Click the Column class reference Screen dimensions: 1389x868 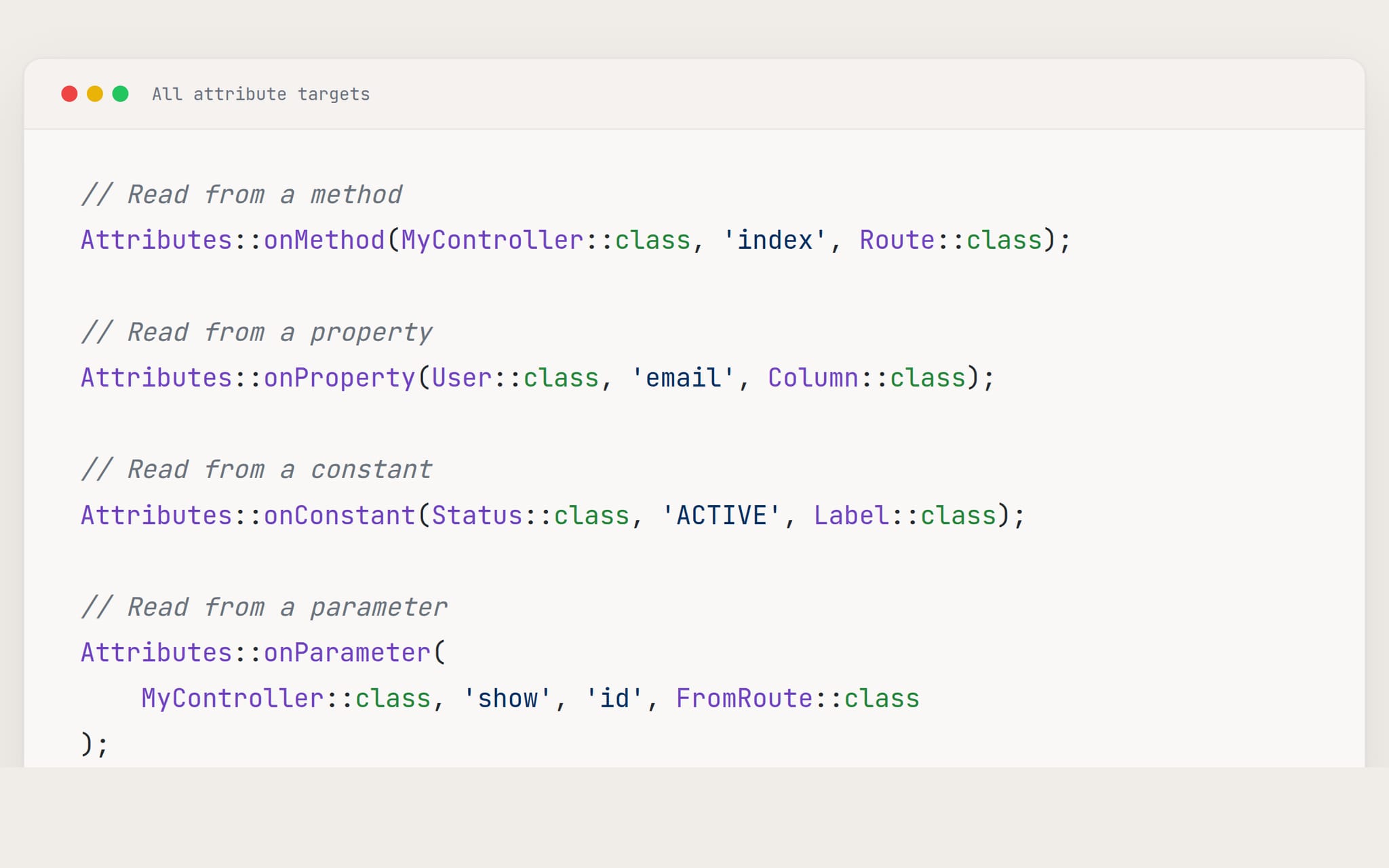tap(813, 378)
